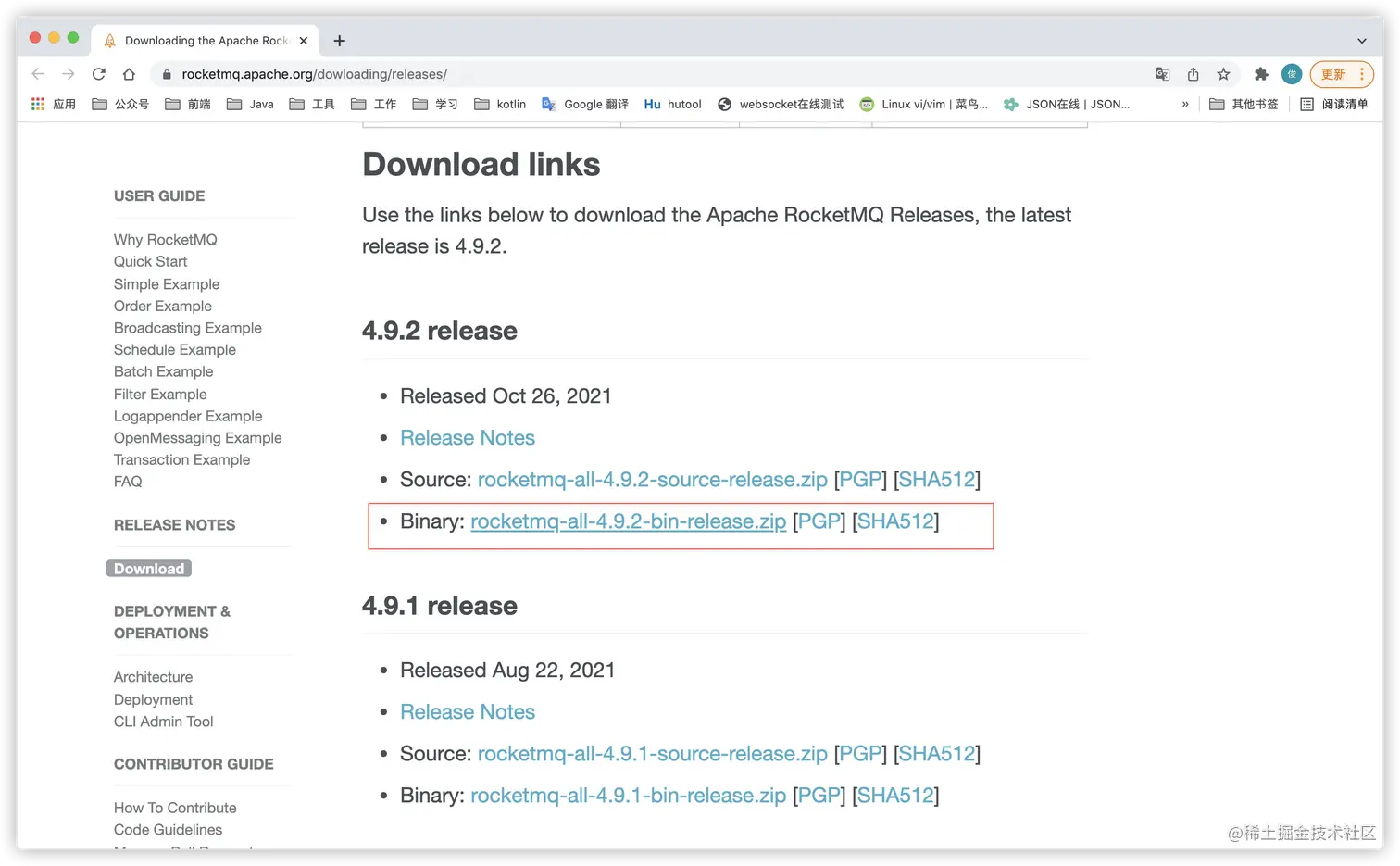Image resolution: width=1400 pixels, height=866 pixels.
Task: Open the 其他书签 folder
Action: [1244, 104]
